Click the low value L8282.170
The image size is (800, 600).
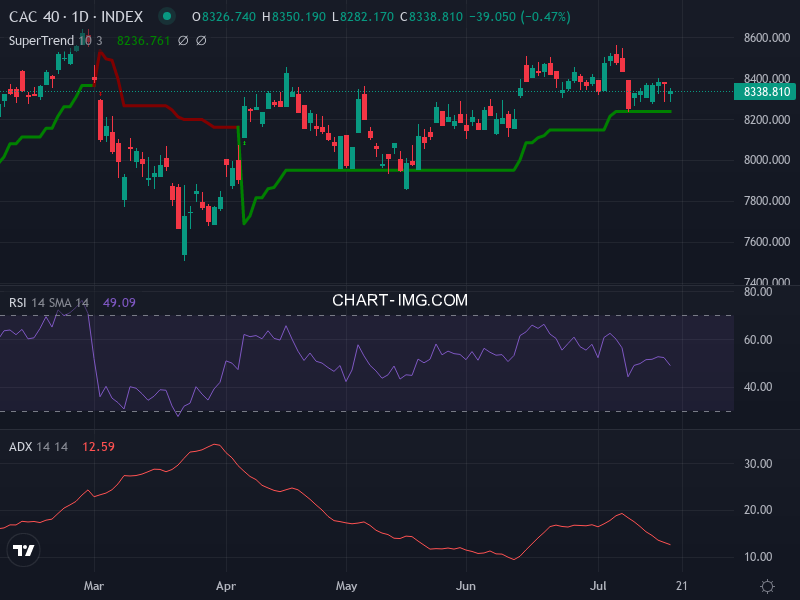(363, 17)
